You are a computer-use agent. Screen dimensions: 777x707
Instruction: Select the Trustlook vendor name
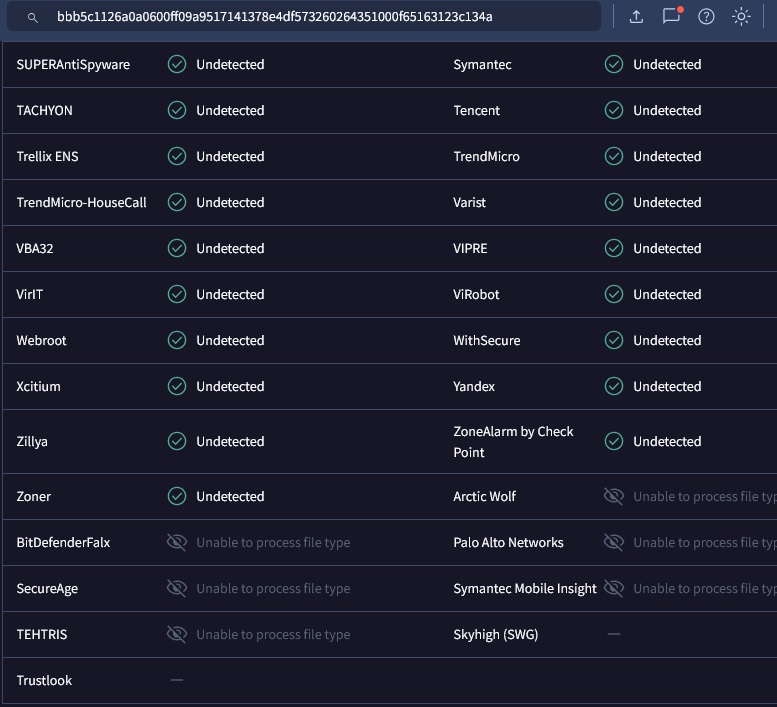44,680
